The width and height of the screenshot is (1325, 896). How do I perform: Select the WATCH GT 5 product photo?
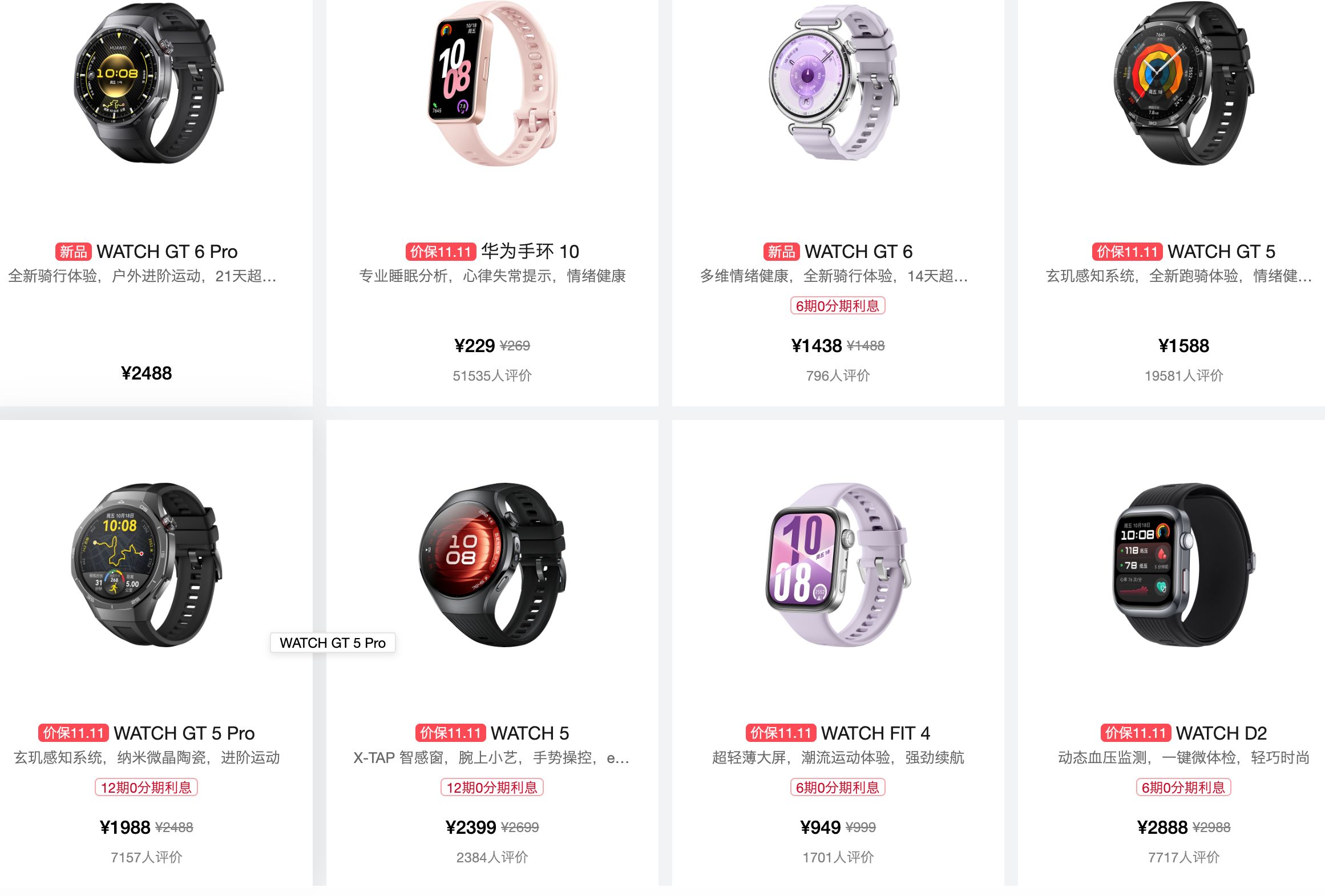[x=1183, y=83]
